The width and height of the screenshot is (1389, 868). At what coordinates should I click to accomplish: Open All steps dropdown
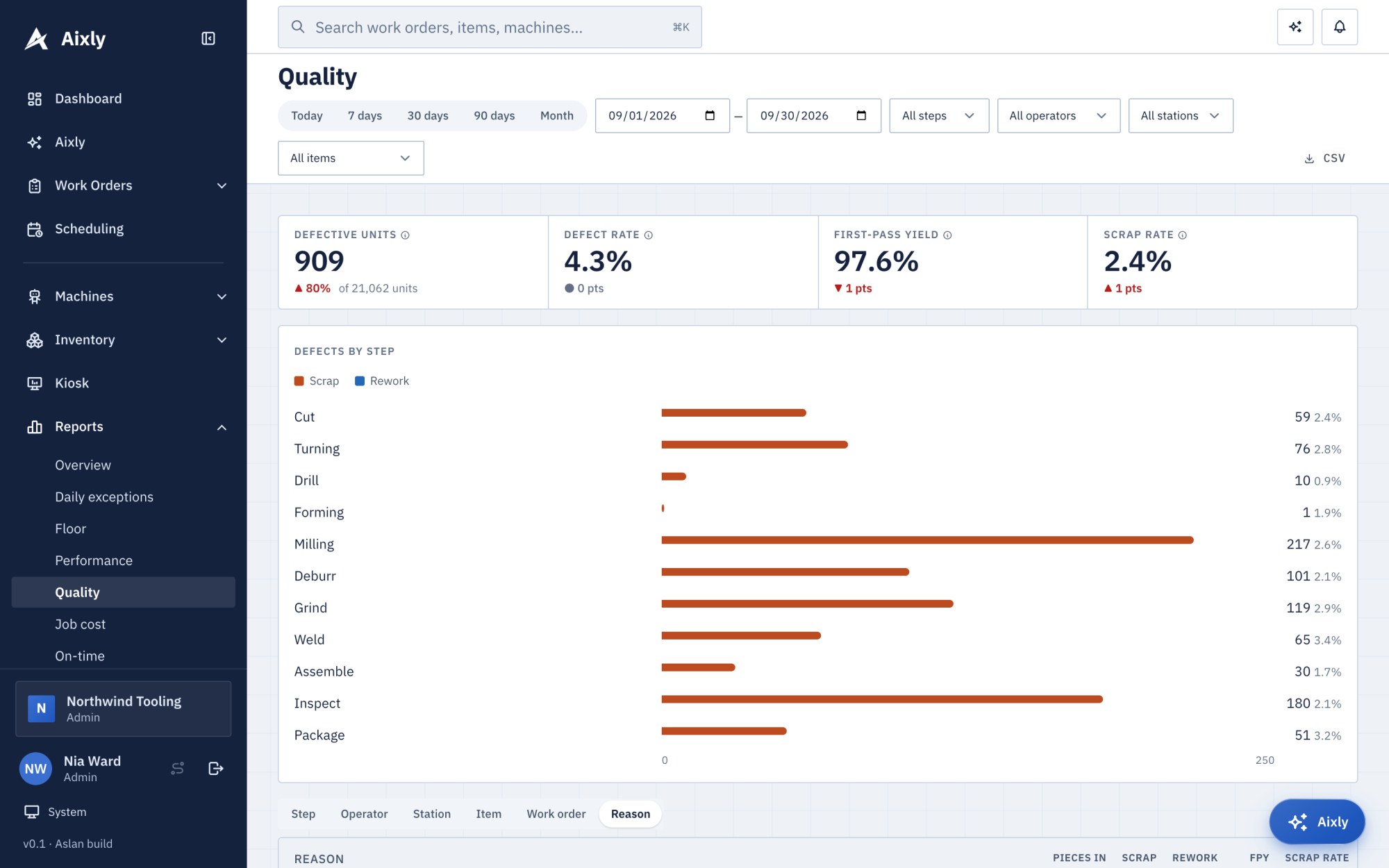tap(939, 116)
